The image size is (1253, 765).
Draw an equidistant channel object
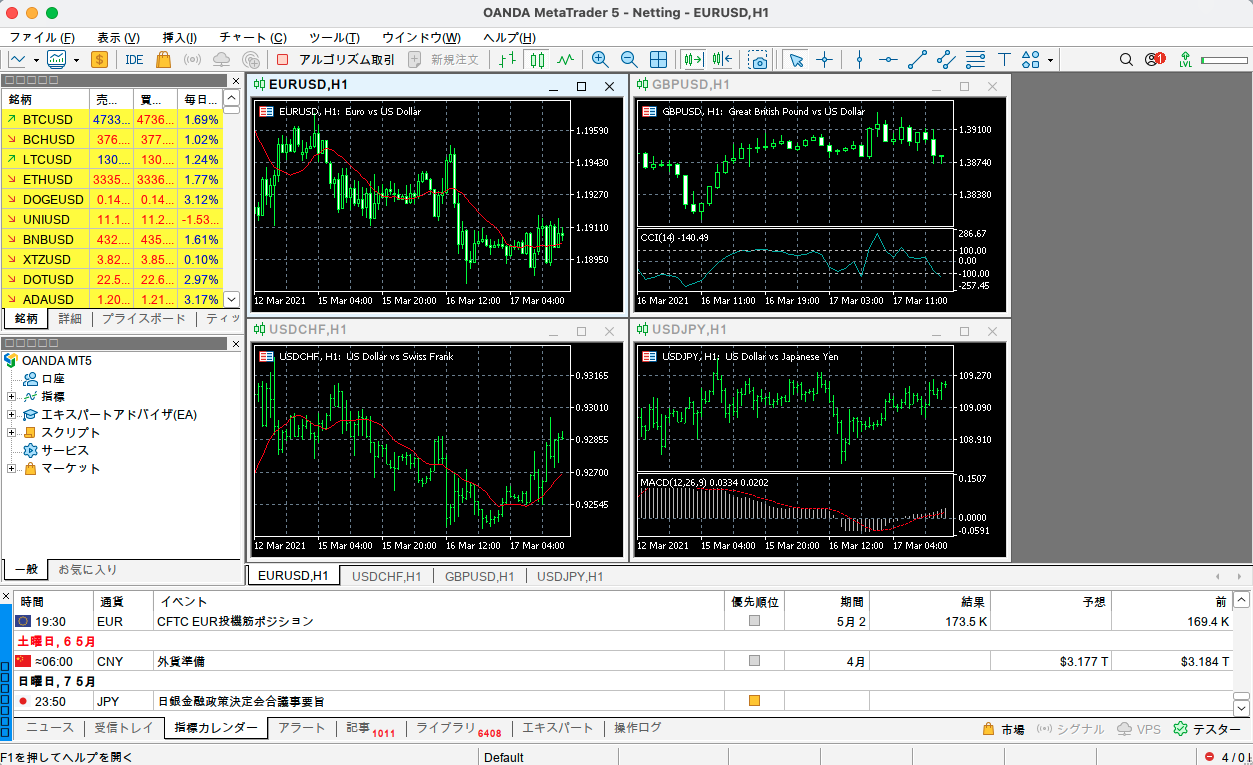946,60
